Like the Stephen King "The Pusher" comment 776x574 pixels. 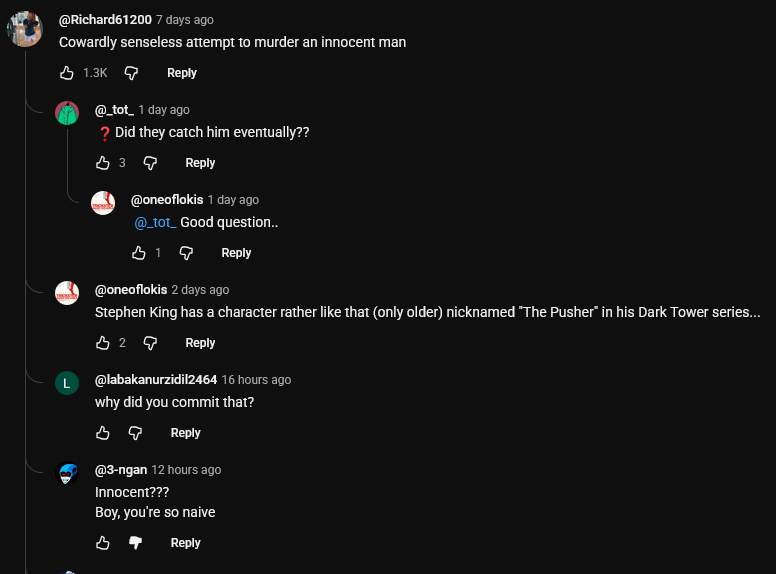pyautogui.click(x=103, y=343)
